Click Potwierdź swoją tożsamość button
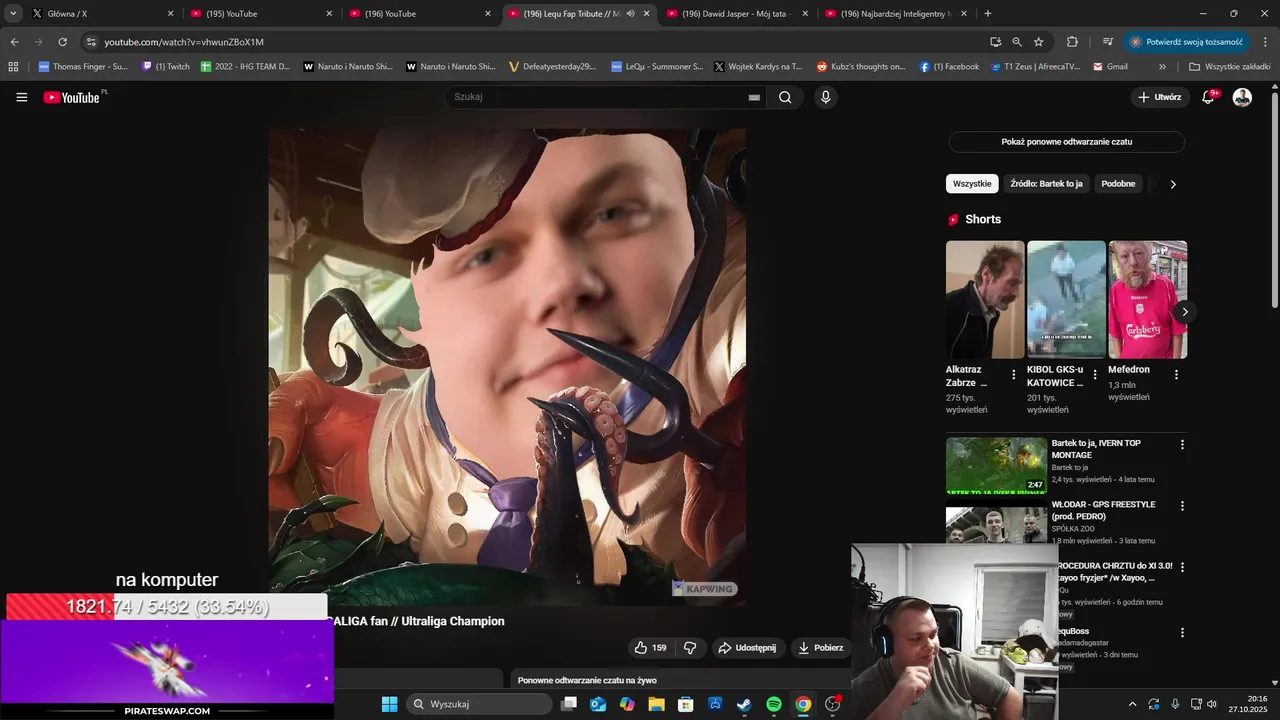1280x720 pixels. [x=1187, y=42]
